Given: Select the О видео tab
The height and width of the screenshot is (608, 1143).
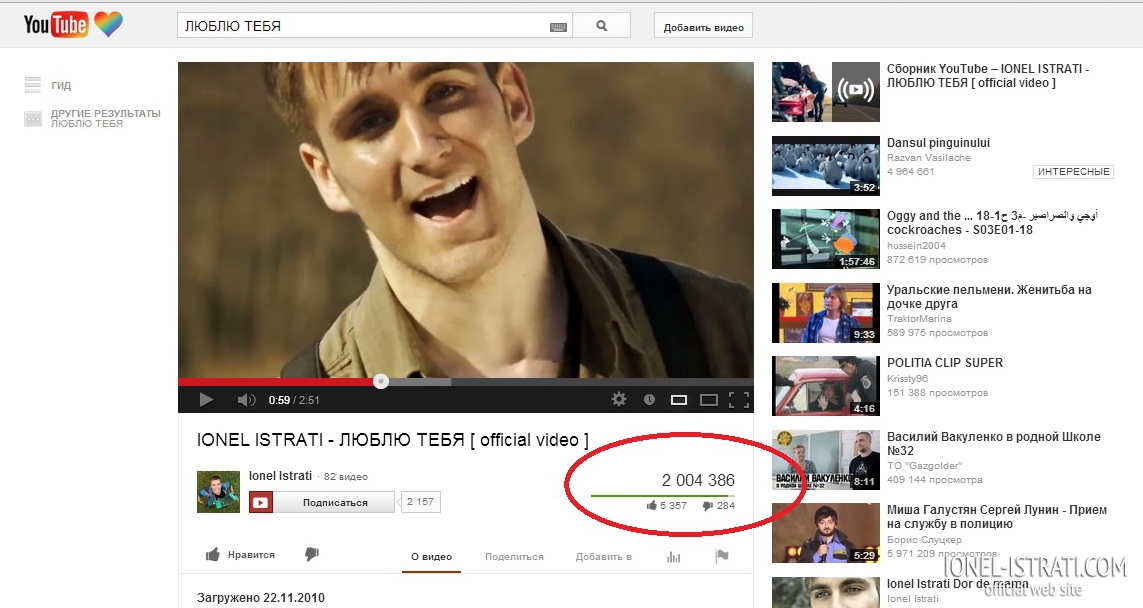Looking at the screenshot, I should click(x=431, y=557).
